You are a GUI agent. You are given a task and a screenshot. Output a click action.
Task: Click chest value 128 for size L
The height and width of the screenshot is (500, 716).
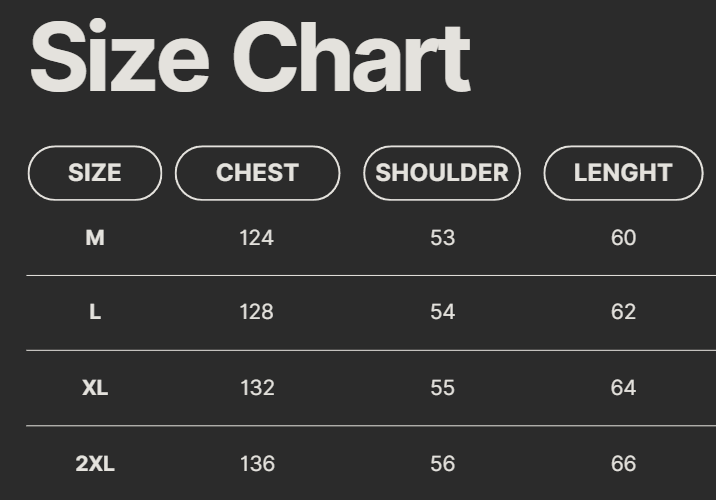pyautogui.click(x=257, y=312)
